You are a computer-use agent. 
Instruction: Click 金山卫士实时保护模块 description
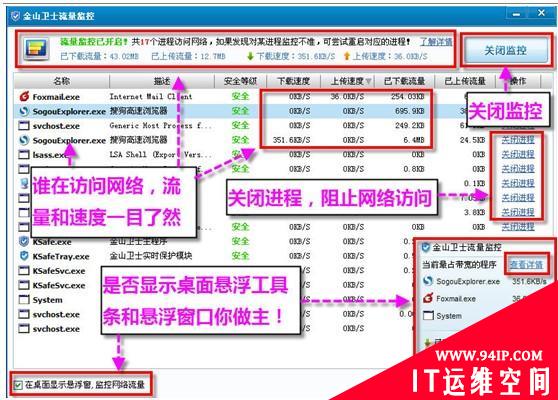point(151,256)
